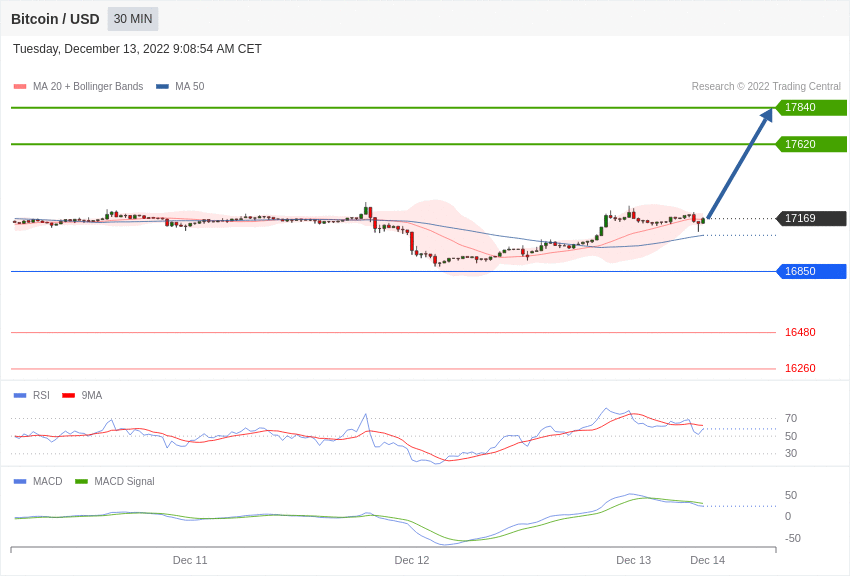Click the red 9MA legend swatch
850x576 pixels.
(x=68, y=396)
